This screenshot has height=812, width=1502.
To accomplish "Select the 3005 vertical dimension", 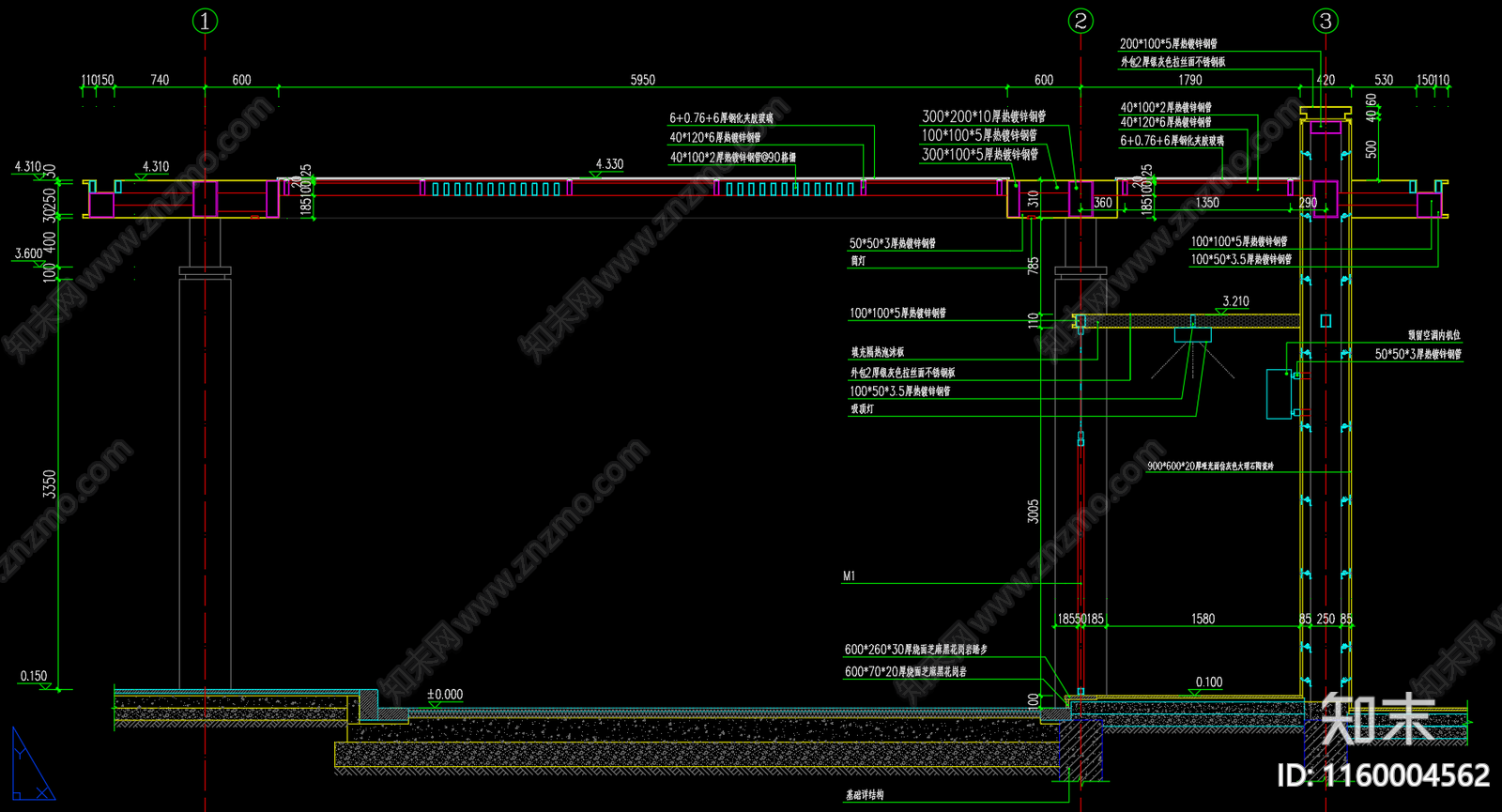I will (x=1034, y=512).
